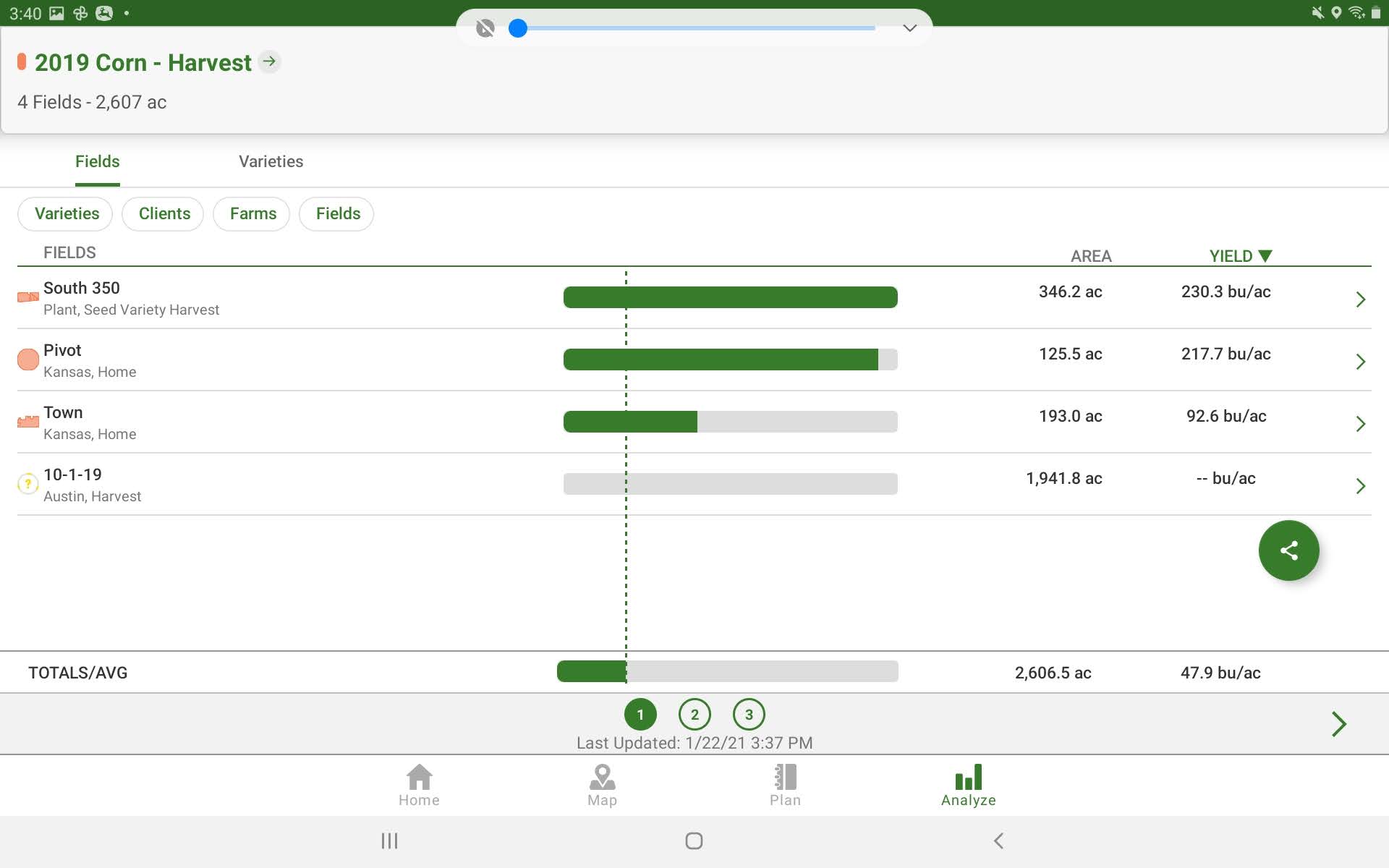Image resolution: width=1389 pixels, height=868 pixels.
Task: Select page 1 indicator
Action: pos(640,715)
